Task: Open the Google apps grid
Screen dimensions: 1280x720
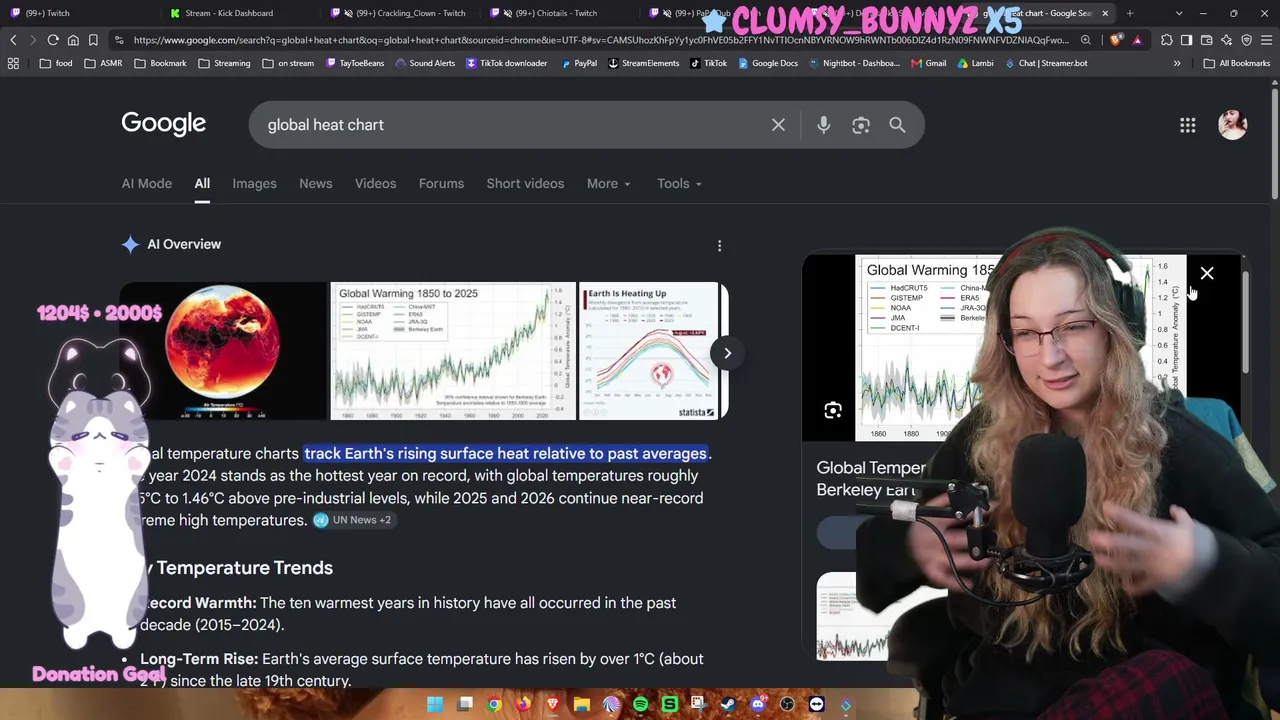Action: click(x=1187, y=125)
